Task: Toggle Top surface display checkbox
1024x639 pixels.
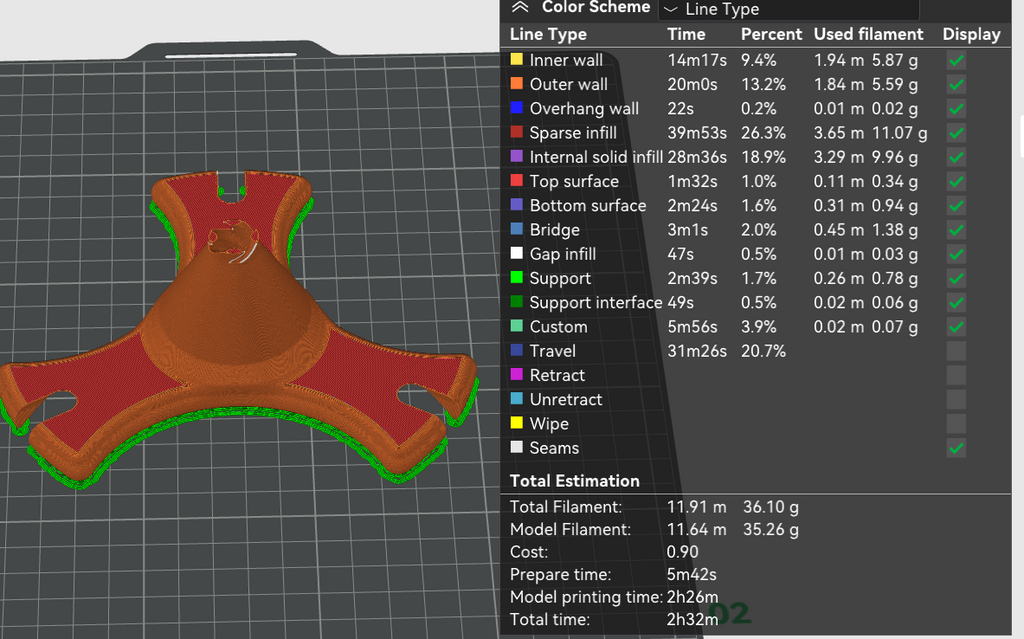Action: coord(956,182)
